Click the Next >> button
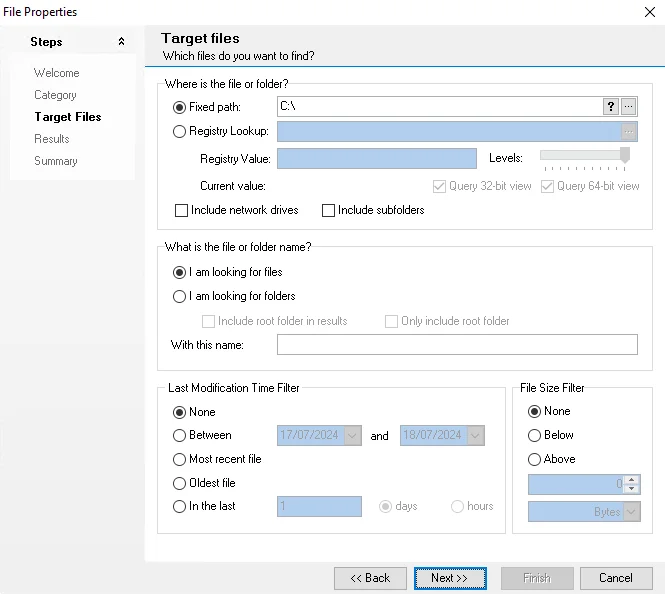Viewport: 665px width, 594px height. click(x=450, y=578)
